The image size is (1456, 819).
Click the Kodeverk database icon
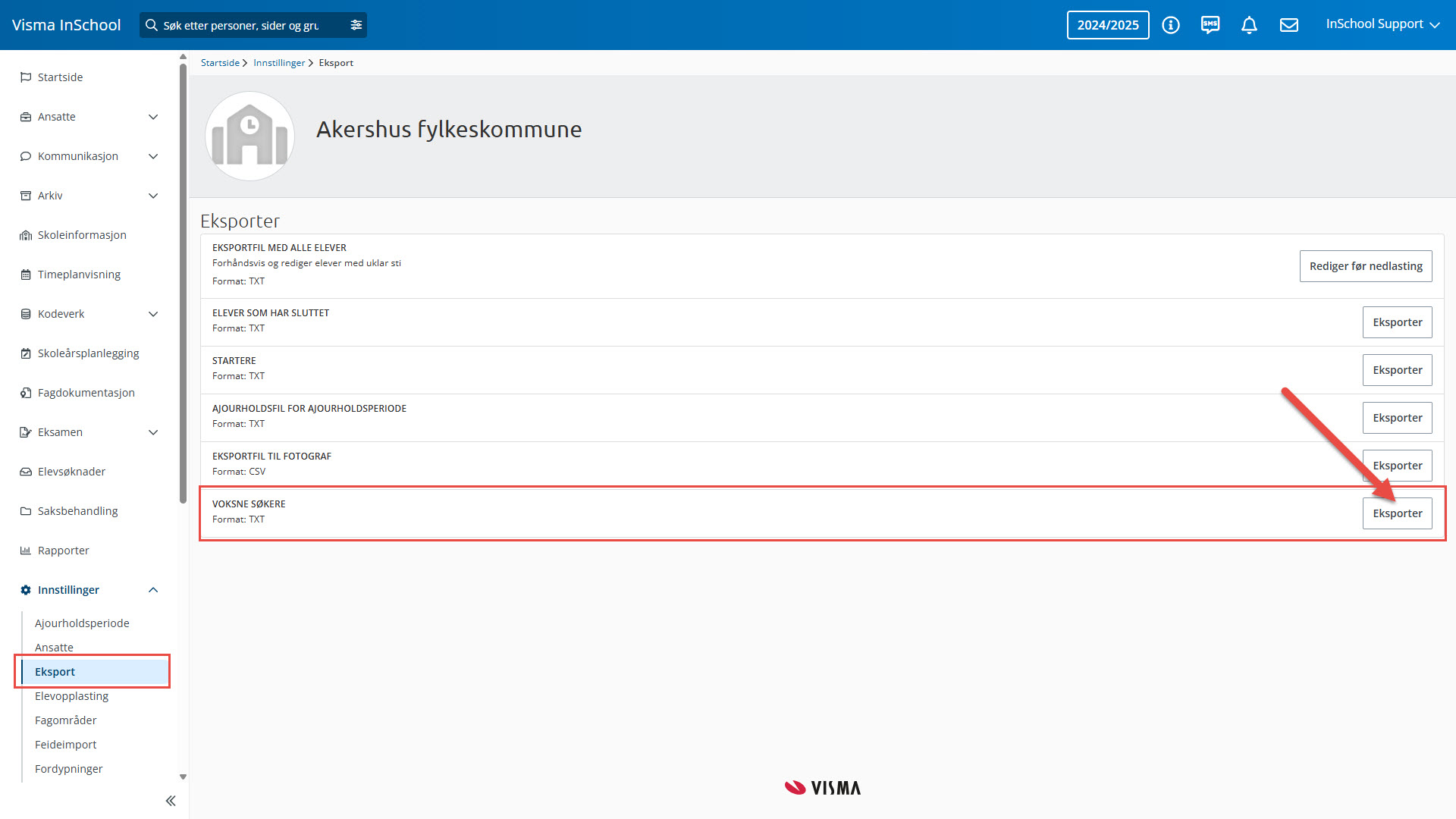[26, 314]
